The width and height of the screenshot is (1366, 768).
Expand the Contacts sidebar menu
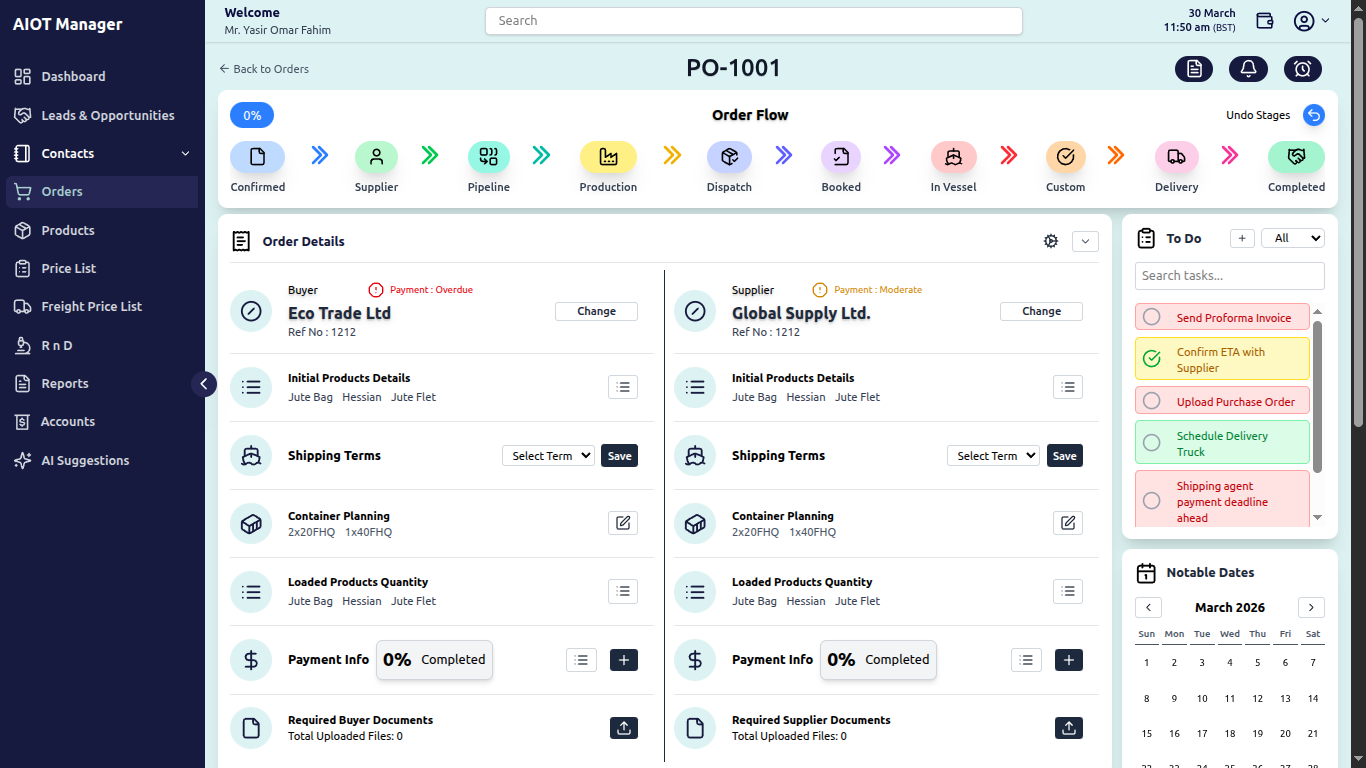[x=102, y=153]
